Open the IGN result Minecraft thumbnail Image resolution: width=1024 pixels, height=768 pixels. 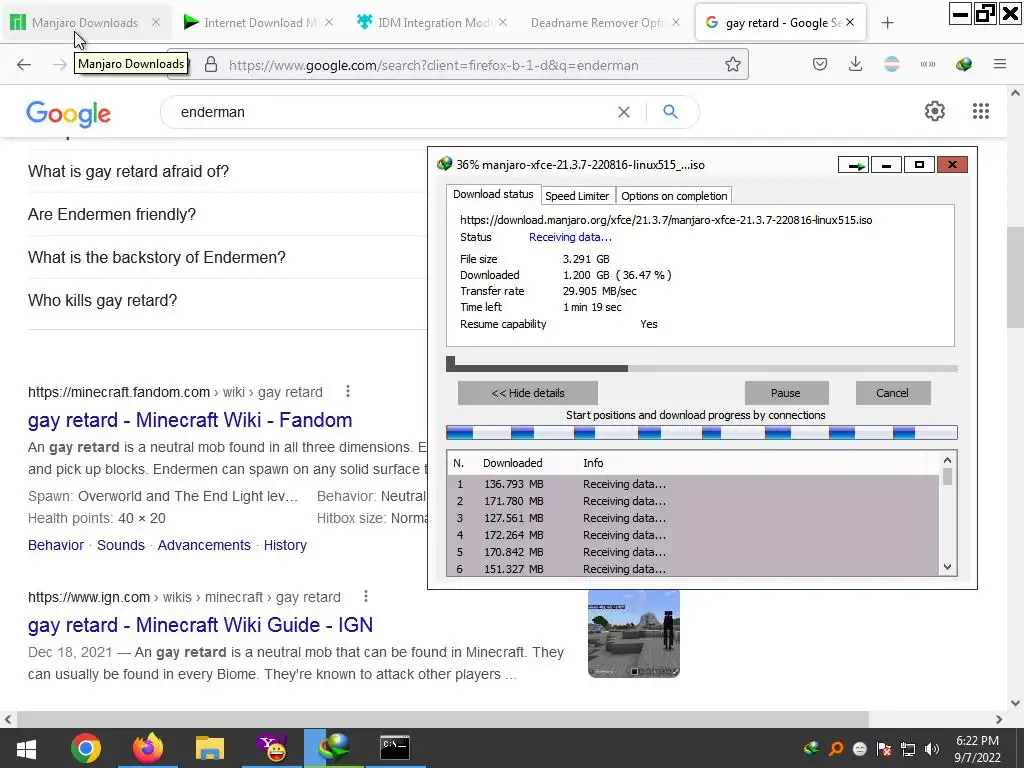click(633, 633)
